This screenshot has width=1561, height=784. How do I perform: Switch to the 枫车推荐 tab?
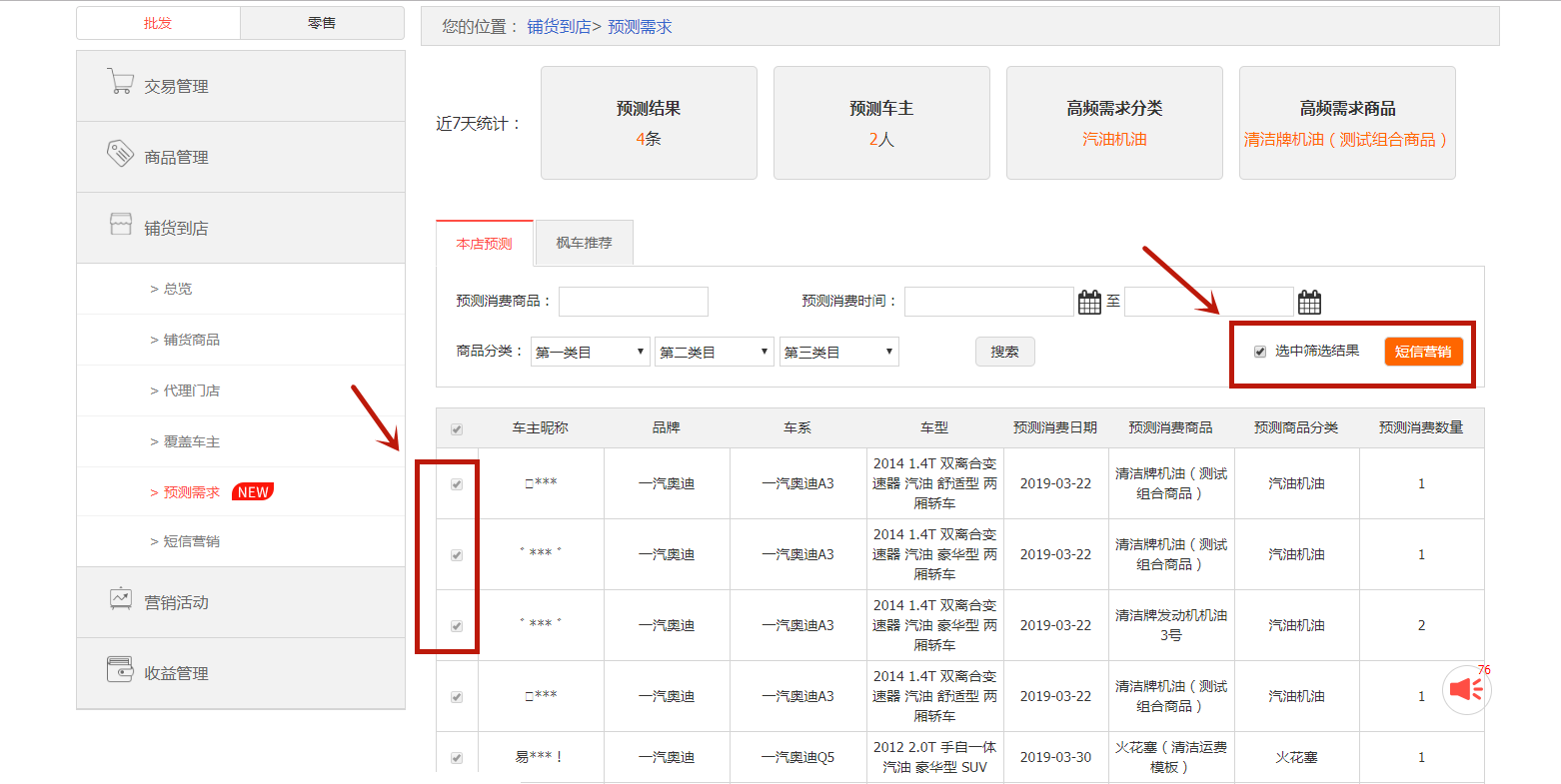click(584, 243)
